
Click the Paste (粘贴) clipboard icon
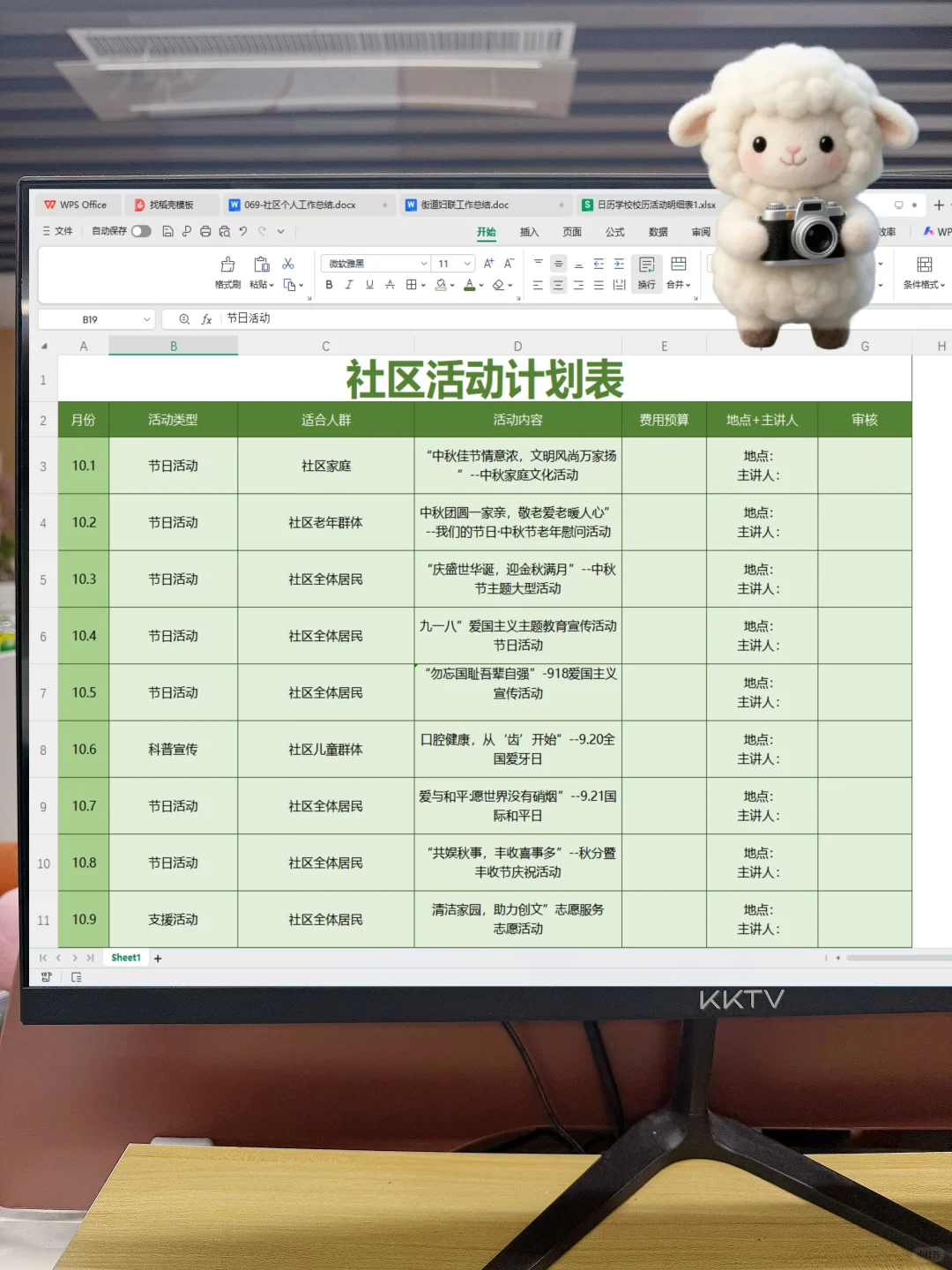tap(261, 265)
